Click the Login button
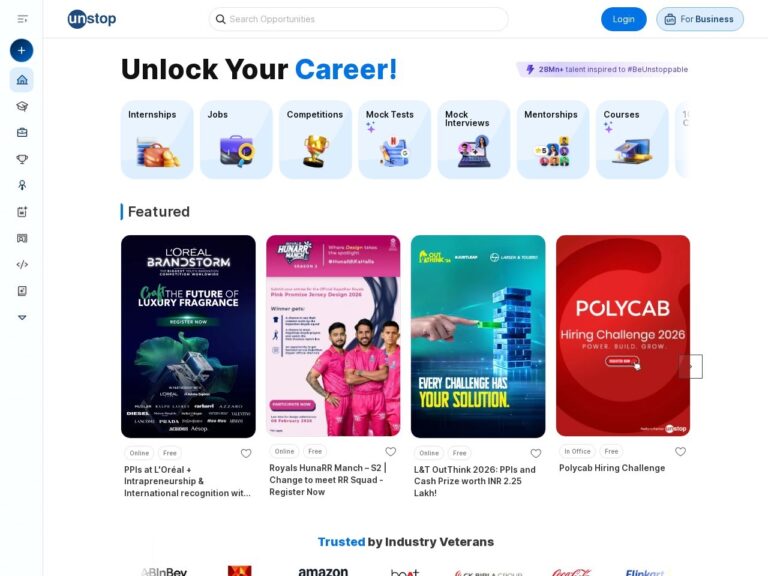The image size is (768, 576). click(x=624, y=19)
